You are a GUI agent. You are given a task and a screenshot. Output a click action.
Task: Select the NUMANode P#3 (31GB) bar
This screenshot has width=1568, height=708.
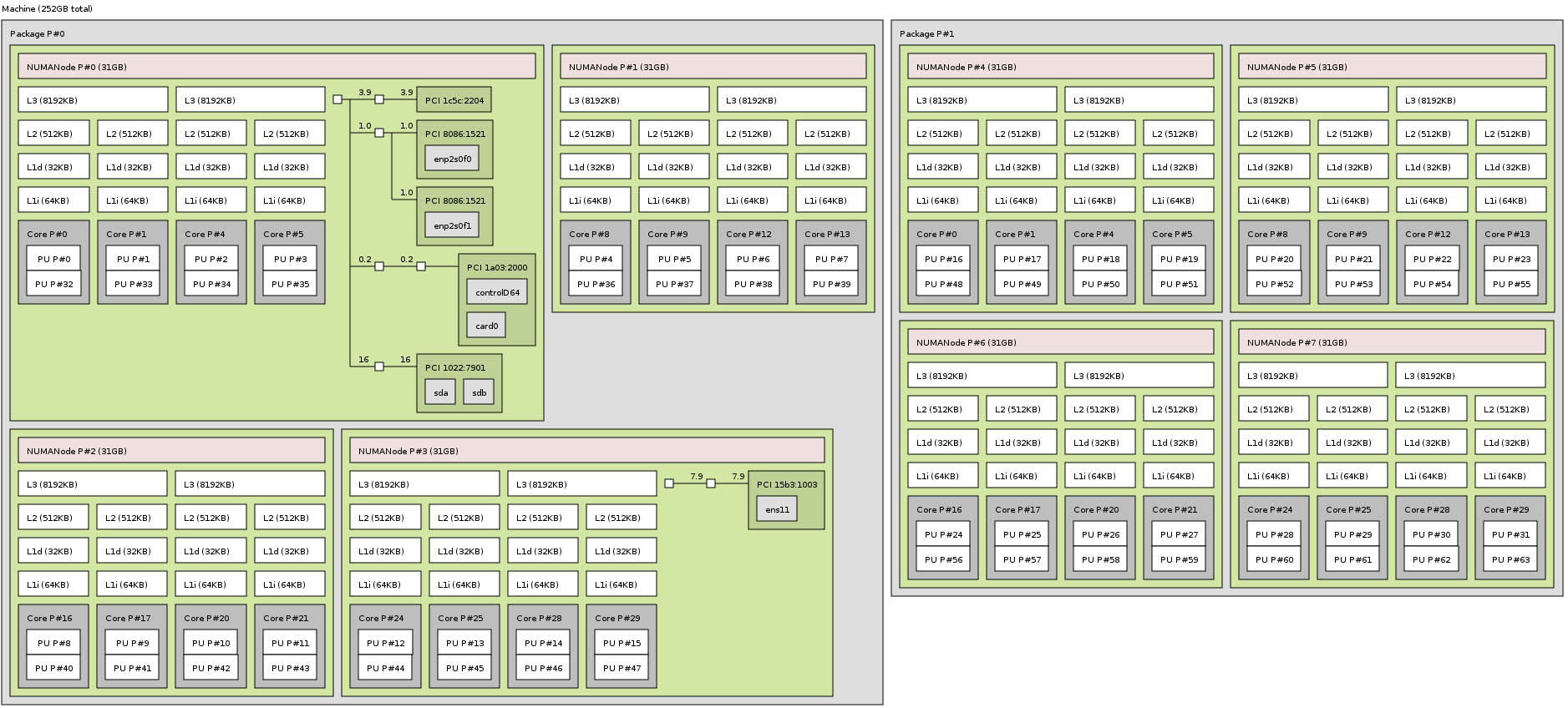tap(587, 451)
